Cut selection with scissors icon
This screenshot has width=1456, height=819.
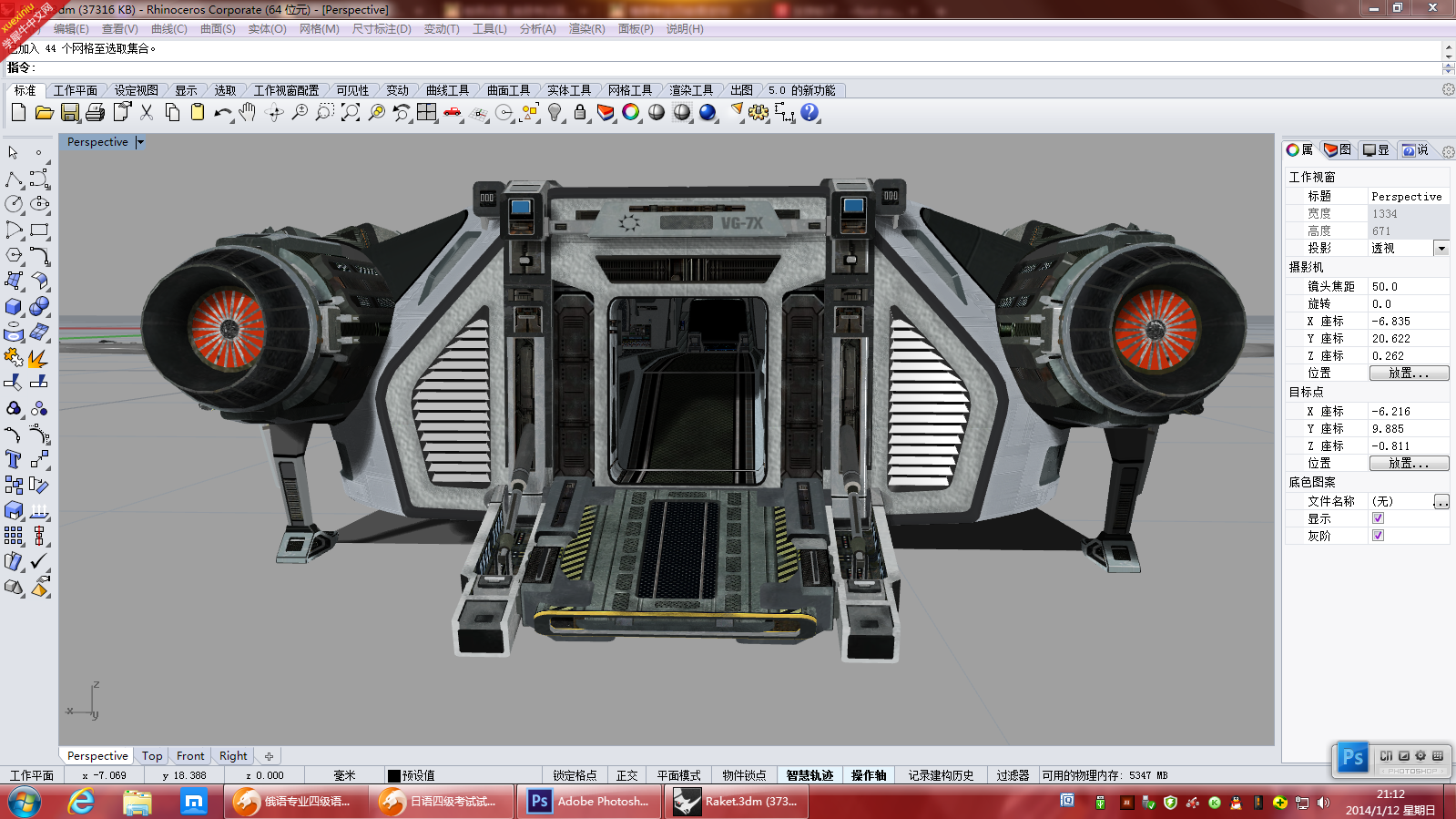147,112
